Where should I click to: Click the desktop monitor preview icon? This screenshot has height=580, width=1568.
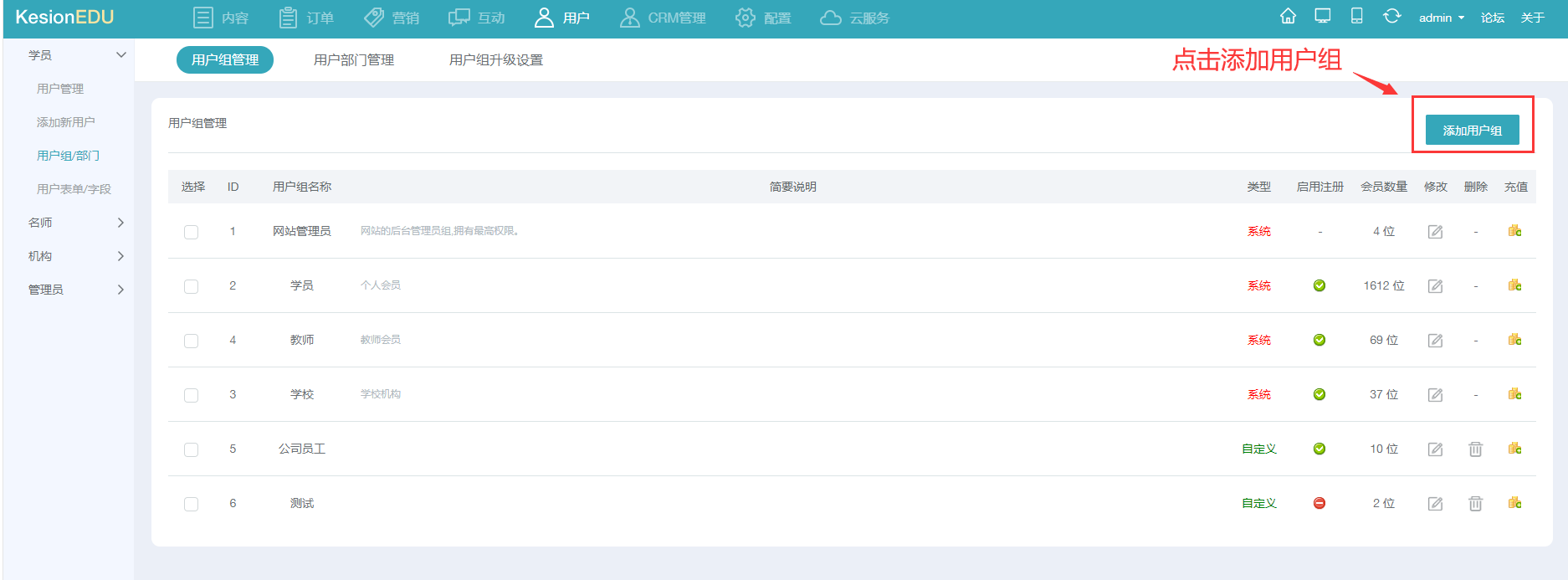coord(1323,17)
